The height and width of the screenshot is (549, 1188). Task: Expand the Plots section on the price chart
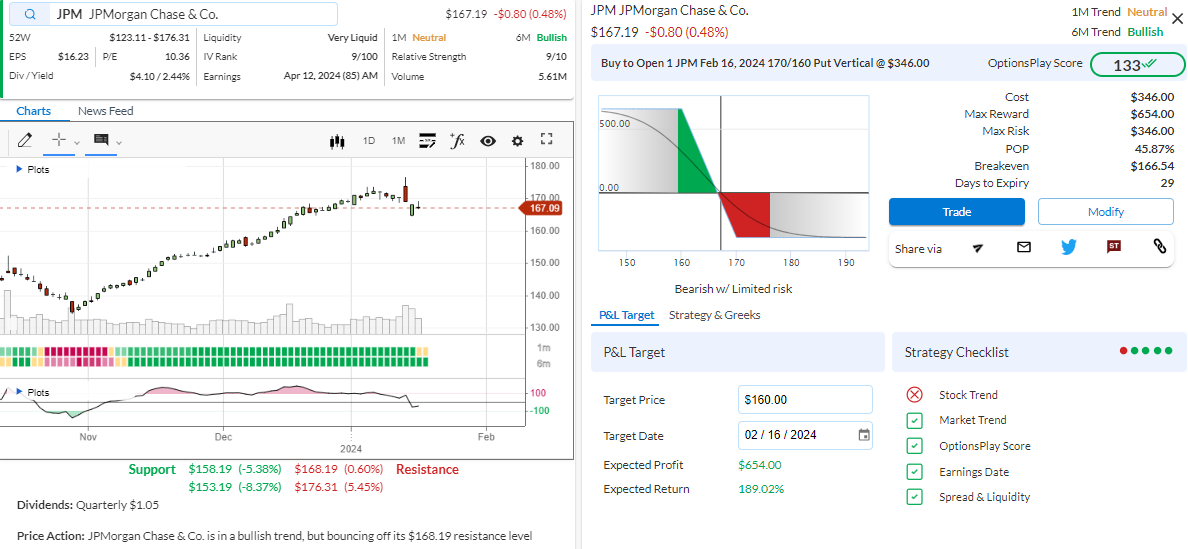(x=32, y=170)
